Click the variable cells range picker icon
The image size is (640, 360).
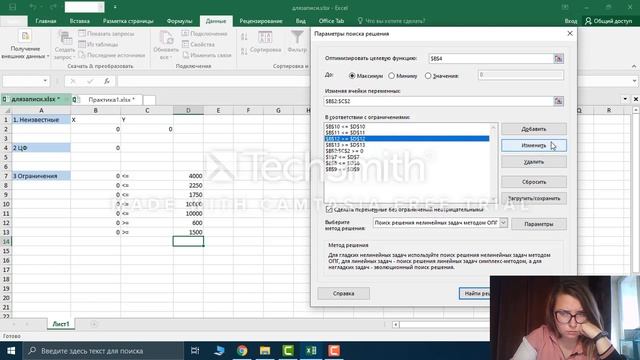558,101
